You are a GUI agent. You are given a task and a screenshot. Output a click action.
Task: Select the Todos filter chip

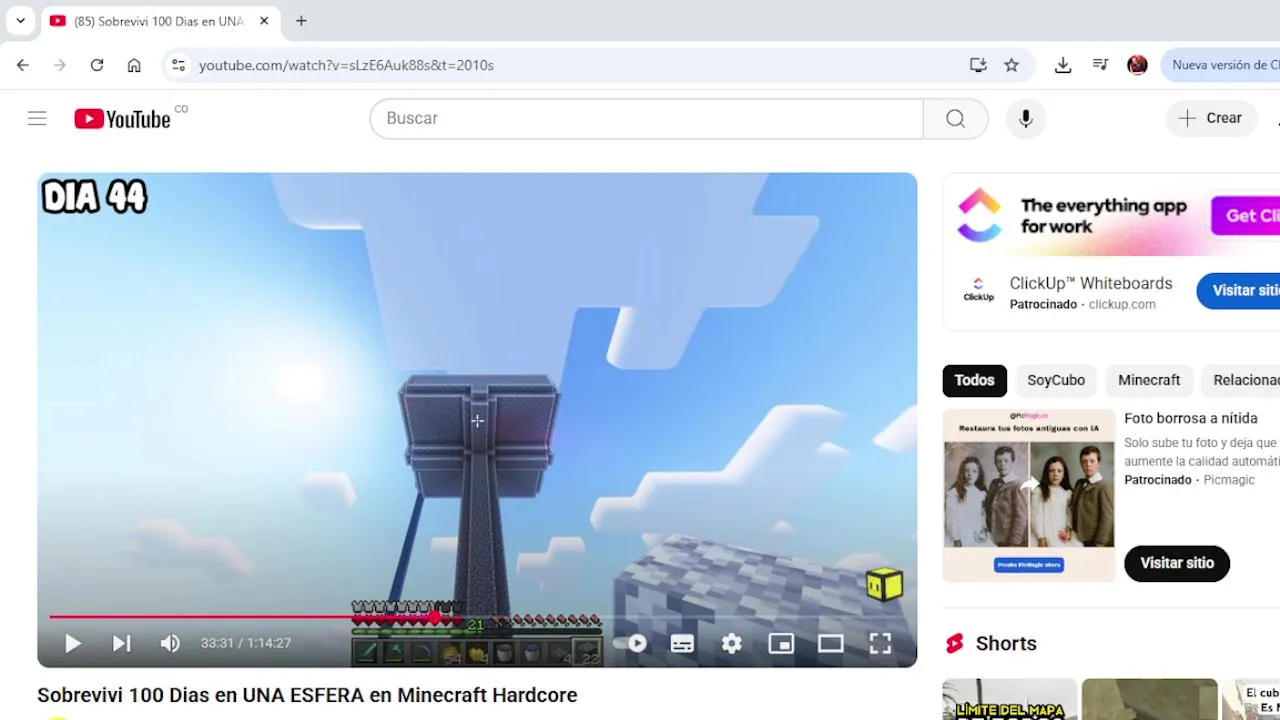pos(974,380)
